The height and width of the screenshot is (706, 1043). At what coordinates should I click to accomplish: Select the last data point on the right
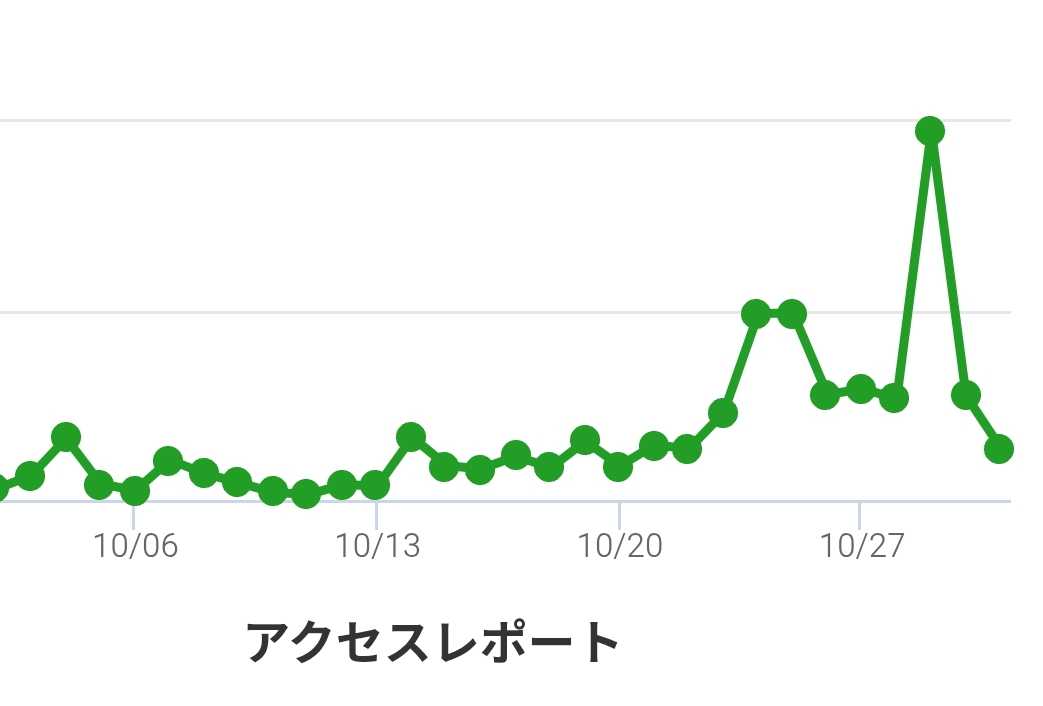pos(999,449)
